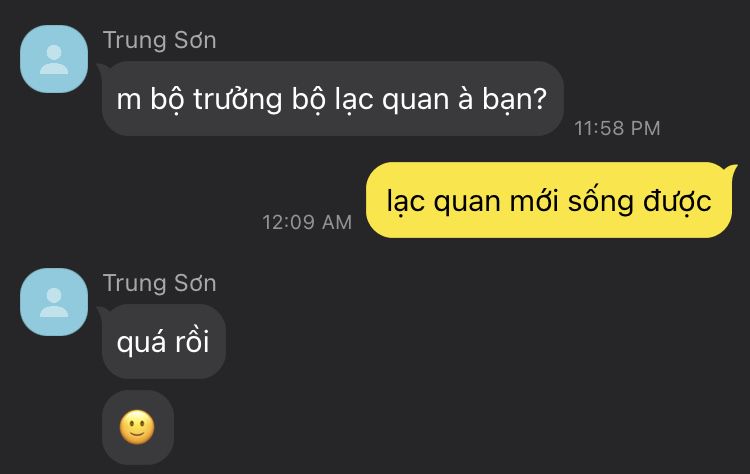Tap the 'quá rồi' message bubble
Viewport: 750px width, 474px height.
click(164, 342)
